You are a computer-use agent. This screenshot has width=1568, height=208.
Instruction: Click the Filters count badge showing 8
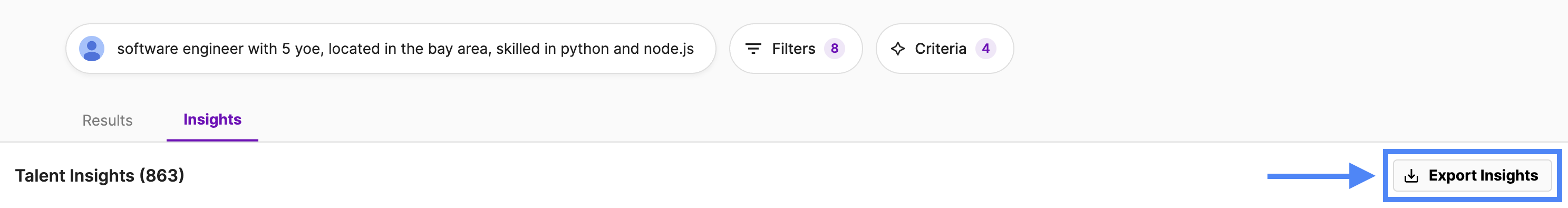pyautogui.click(x=834, y=49)
